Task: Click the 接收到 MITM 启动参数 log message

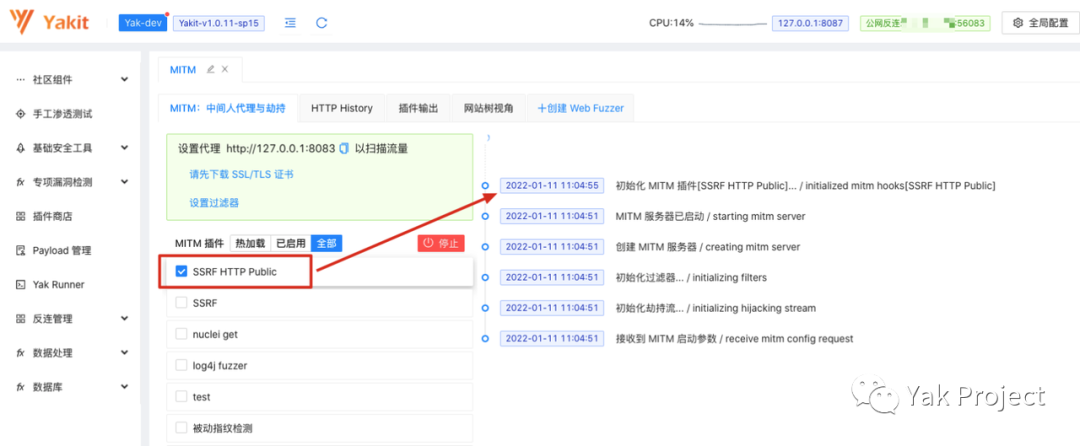Action: point(734,339)
